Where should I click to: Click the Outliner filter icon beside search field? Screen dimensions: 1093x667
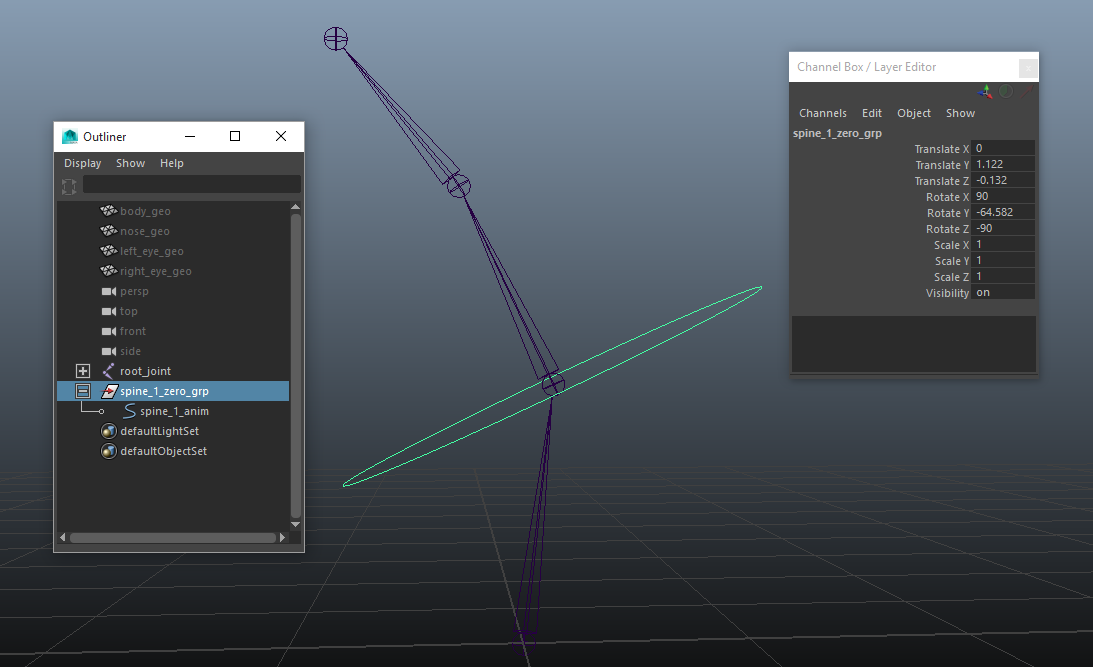coord(69,186)
